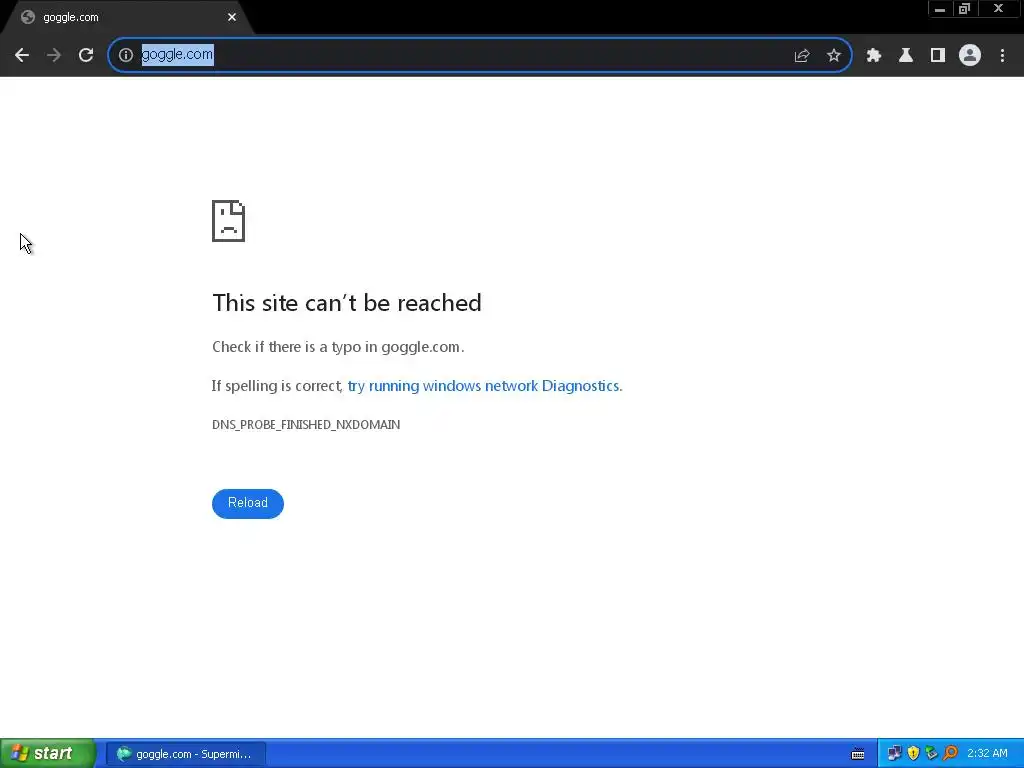The image size is (1024, 768).
Task: Click the 'Check if there is a typo' text
Action: point(338,347)
